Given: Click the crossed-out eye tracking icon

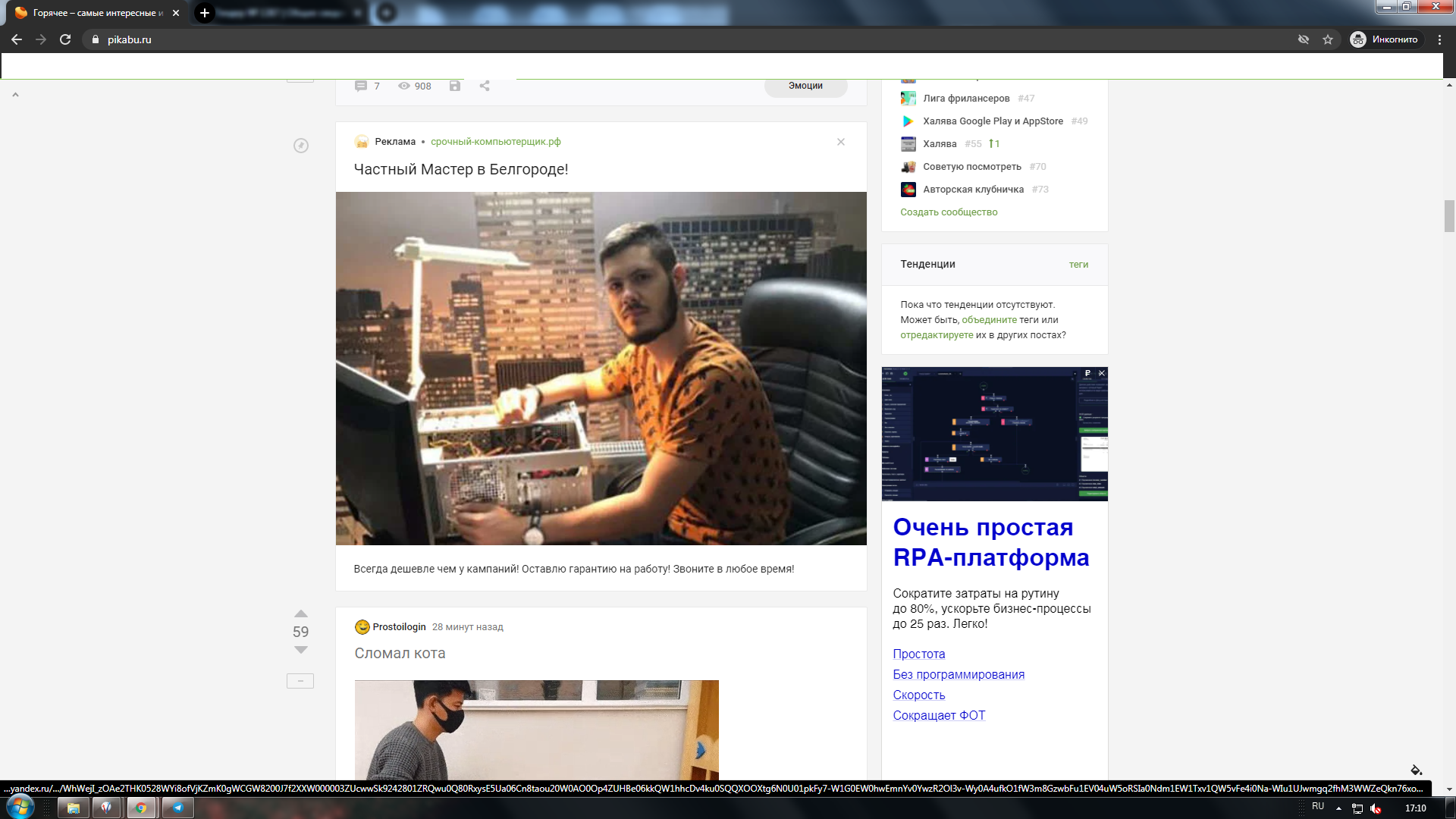Looking at the screenshot, I should tap(1304, 39).
